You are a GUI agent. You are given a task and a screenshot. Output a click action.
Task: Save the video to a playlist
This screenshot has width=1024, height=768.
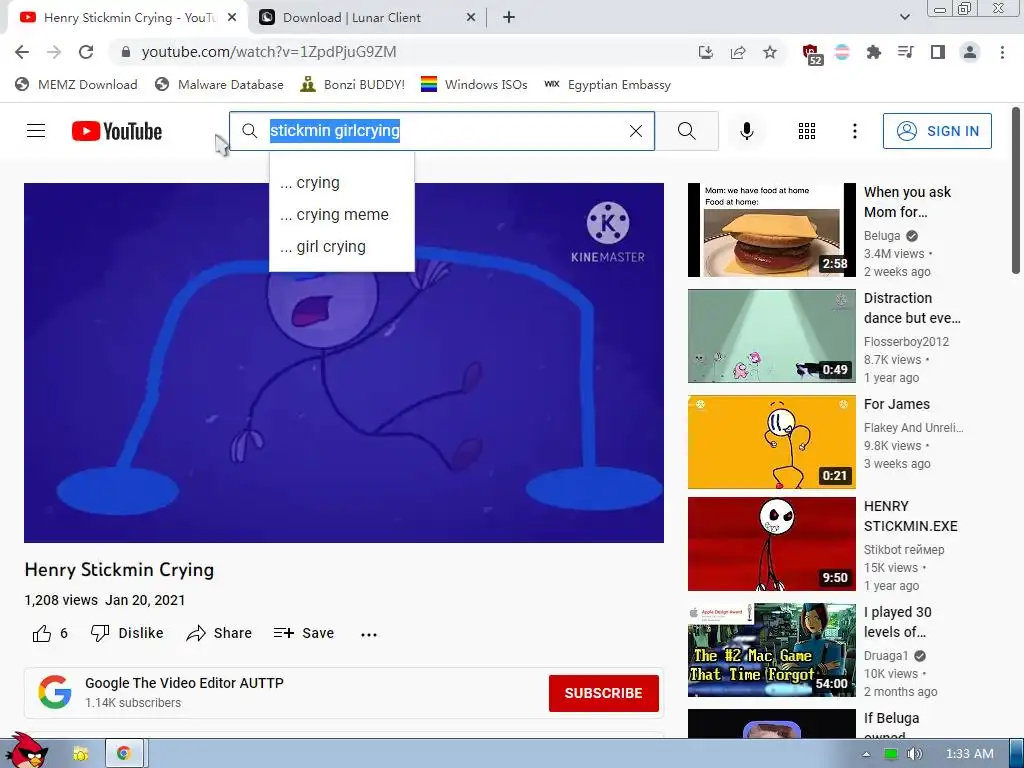click(304, 633)
